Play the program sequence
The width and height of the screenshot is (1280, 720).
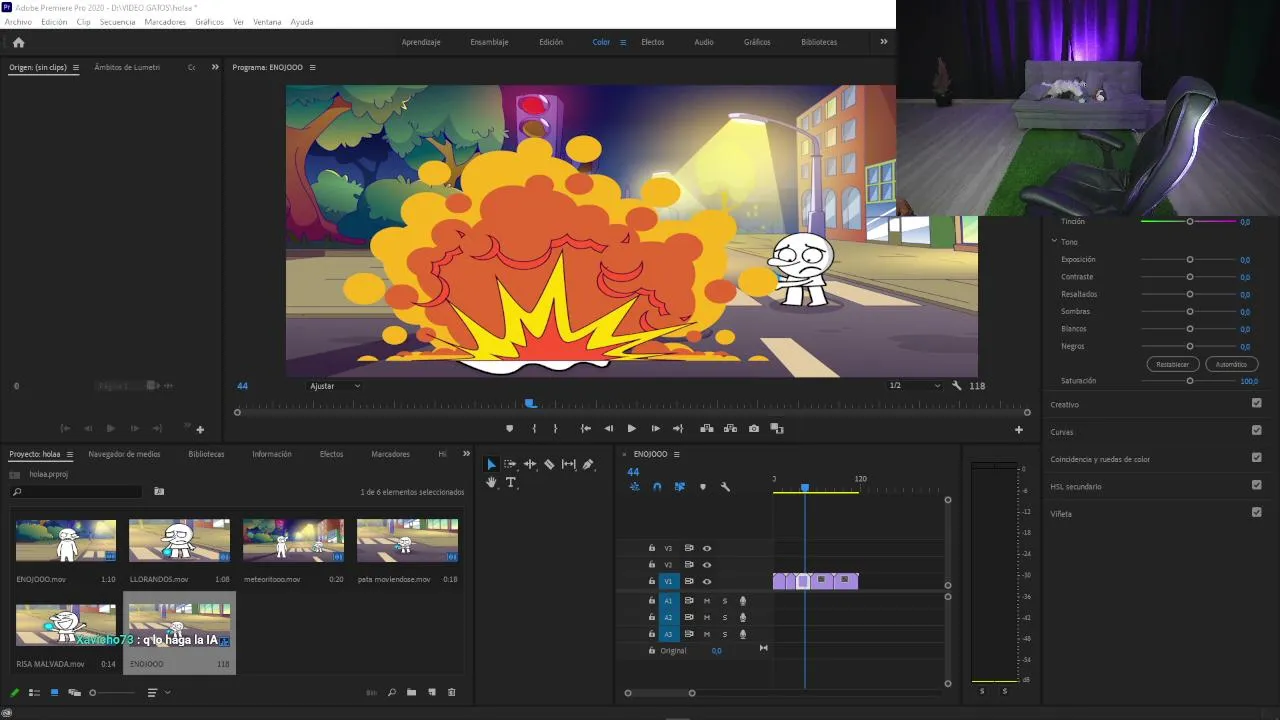pos(631,429)
